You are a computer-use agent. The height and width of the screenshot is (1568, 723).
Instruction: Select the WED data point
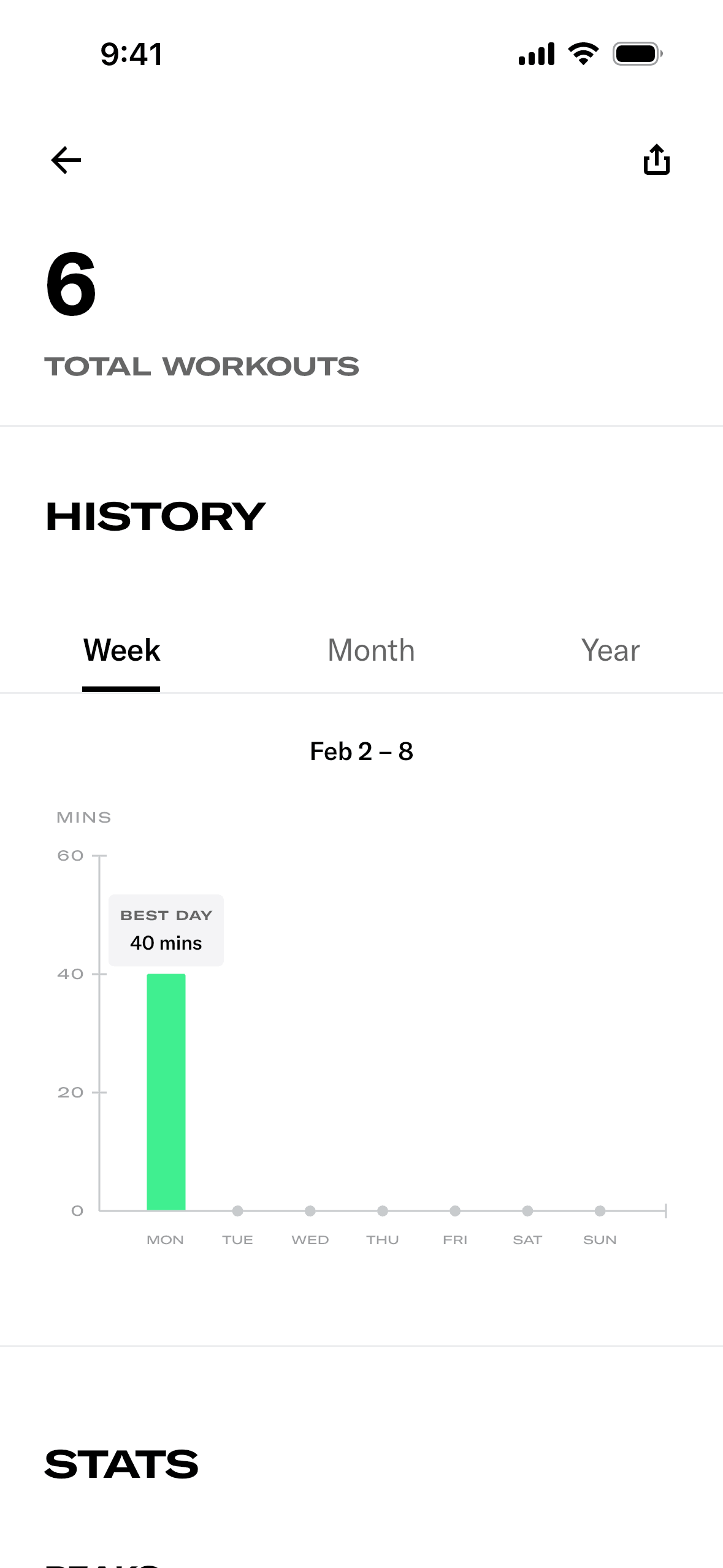(310, 1210)
